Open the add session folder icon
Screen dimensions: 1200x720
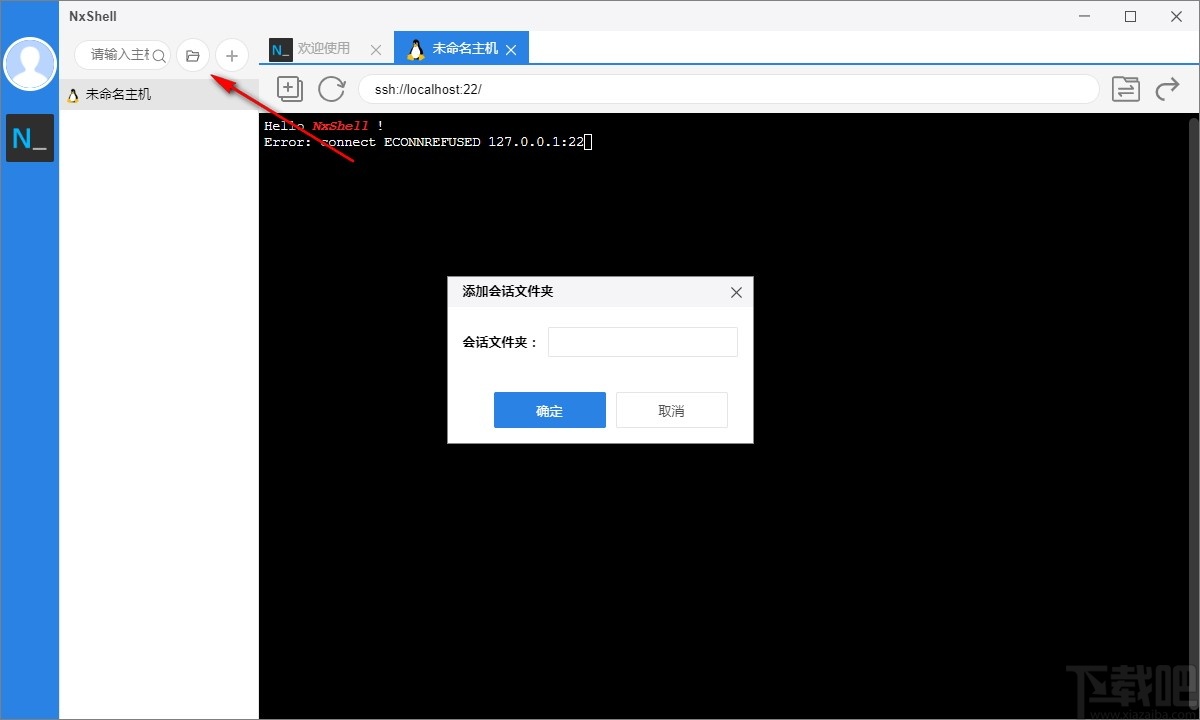[192, 55]
